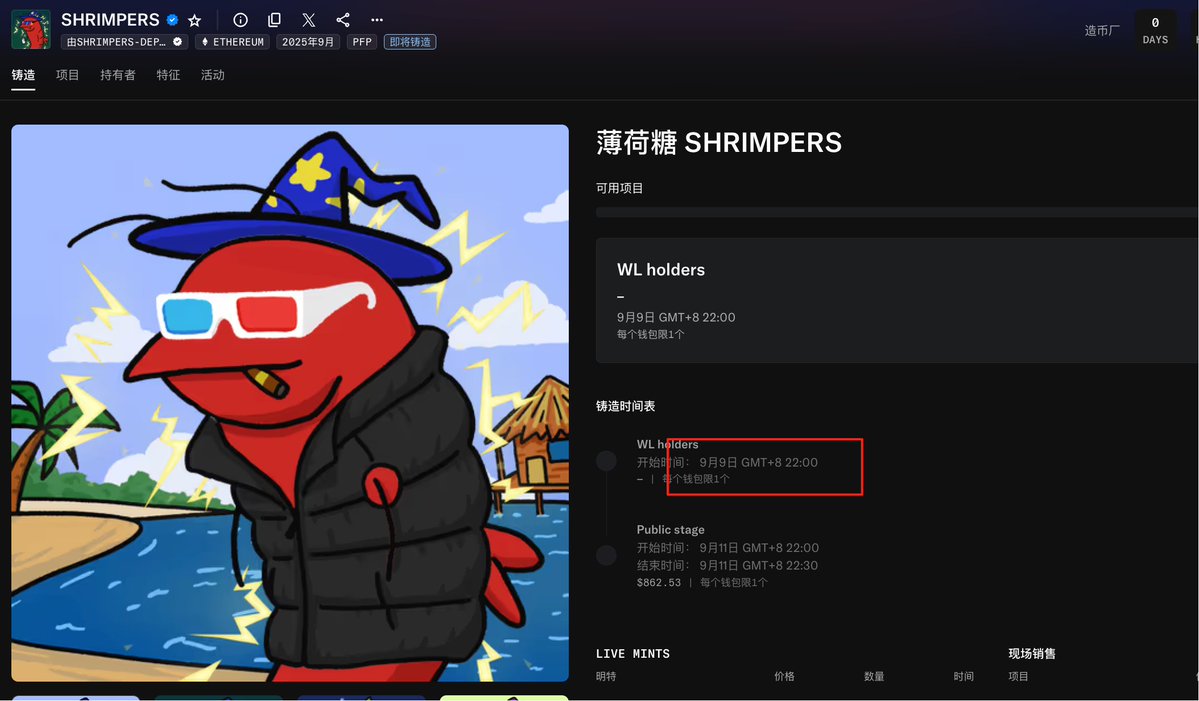Click the blue verified badge beside SHRIMPERS
The width and height of the screenshot is (1199, 701).
pos(172,20)
